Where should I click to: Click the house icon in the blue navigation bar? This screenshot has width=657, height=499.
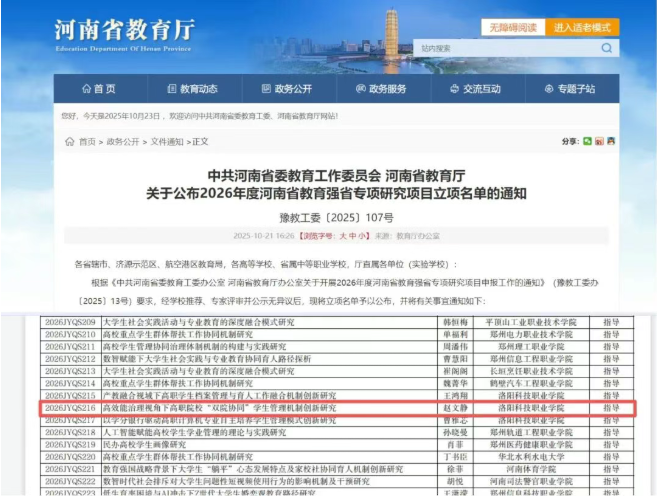tap(85, 89)
